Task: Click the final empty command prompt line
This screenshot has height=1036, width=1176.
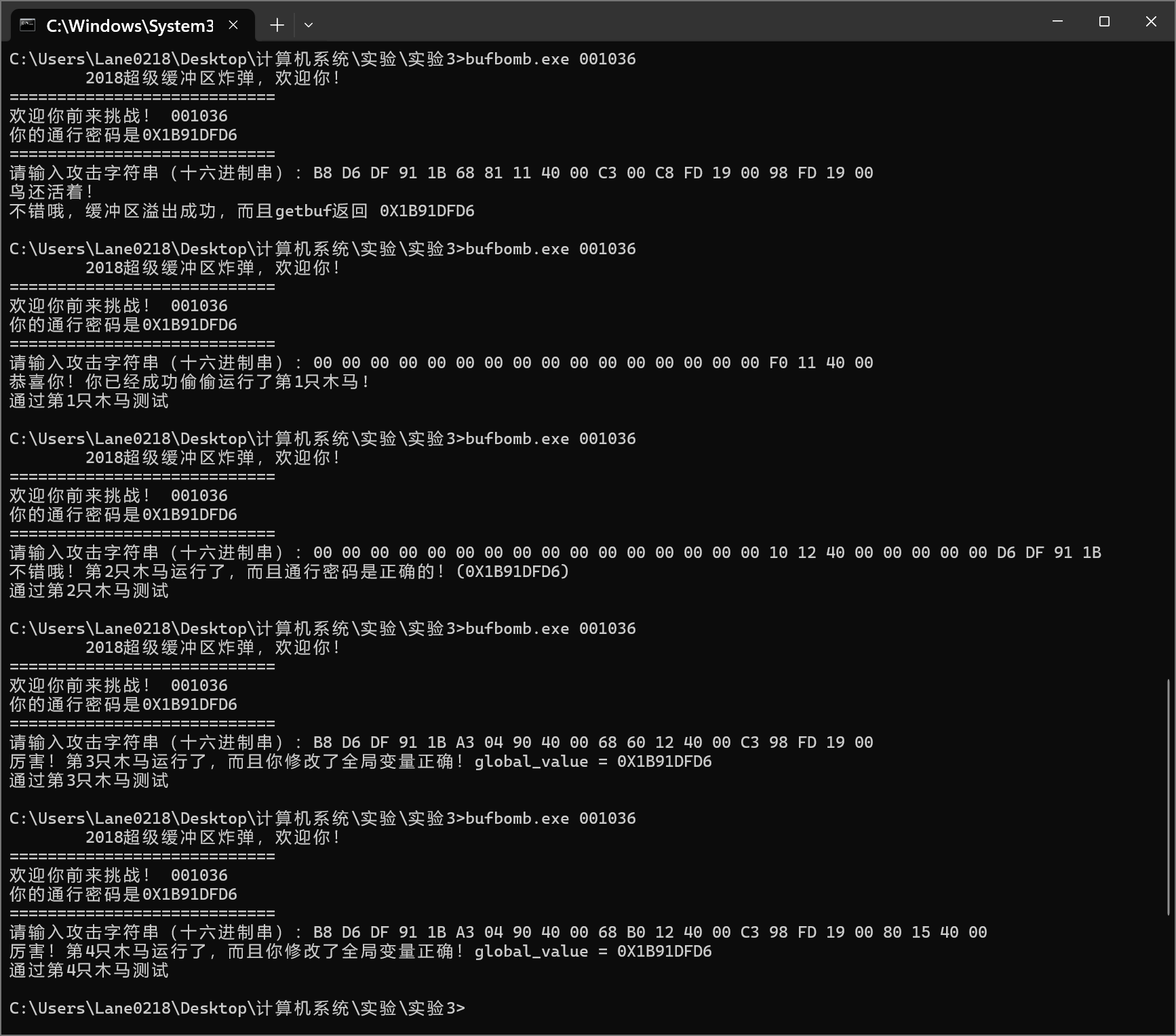Action: [237, 1008]
